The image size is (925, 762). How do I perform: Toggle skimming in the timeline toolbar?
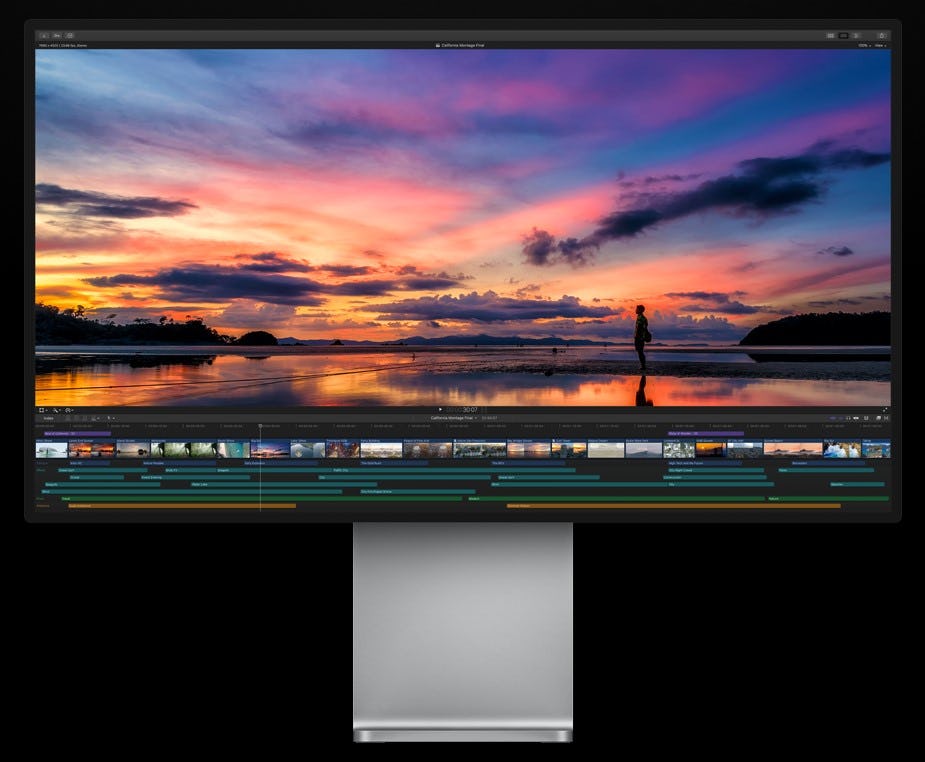pos(847,418)
